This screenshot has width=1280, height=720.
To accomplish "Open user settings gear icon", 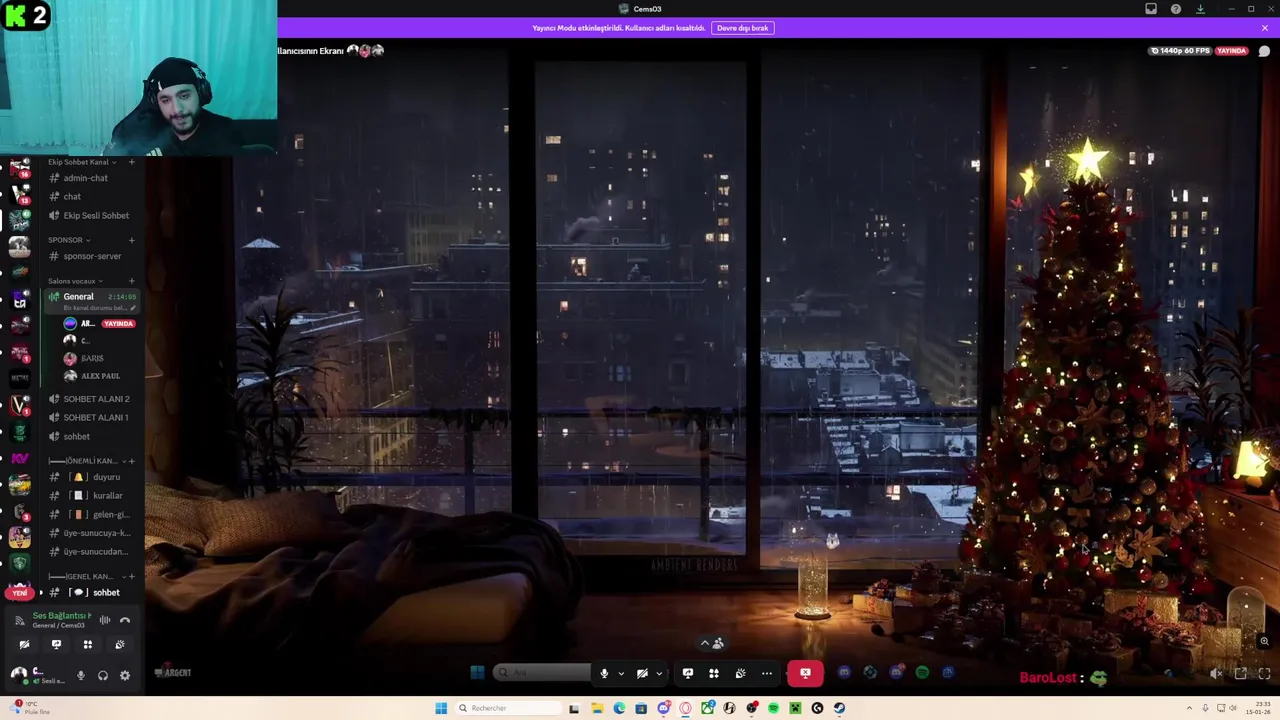I will [x=125, y=676].
